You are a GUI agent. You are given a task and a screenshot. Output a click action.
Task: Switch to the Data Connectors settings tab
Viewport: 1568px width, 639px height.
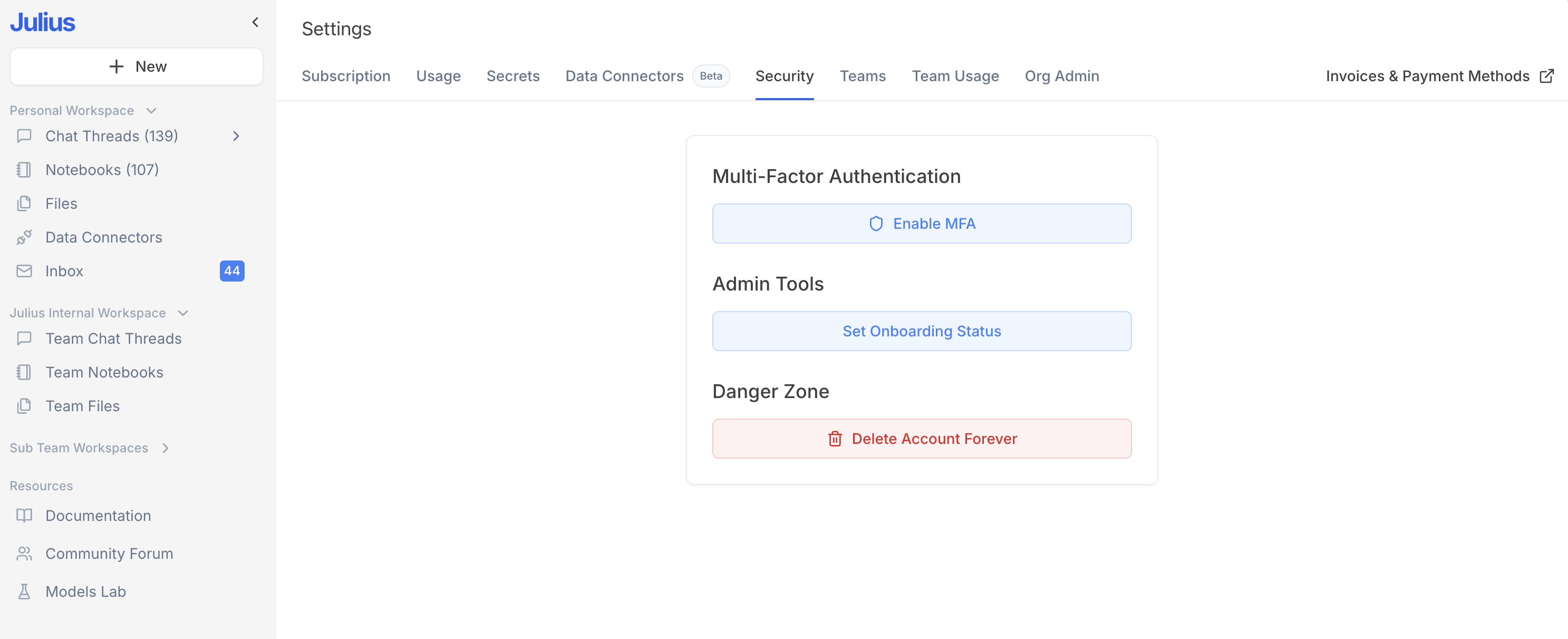point(625,76)
